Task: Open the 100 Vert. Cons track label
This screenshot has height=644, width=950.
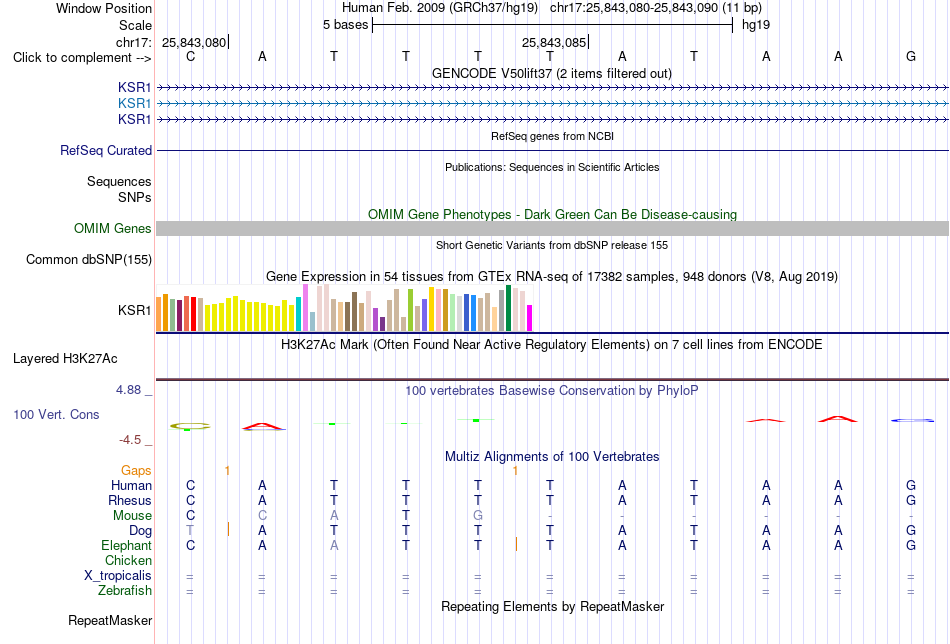Action: pos(56,414)
